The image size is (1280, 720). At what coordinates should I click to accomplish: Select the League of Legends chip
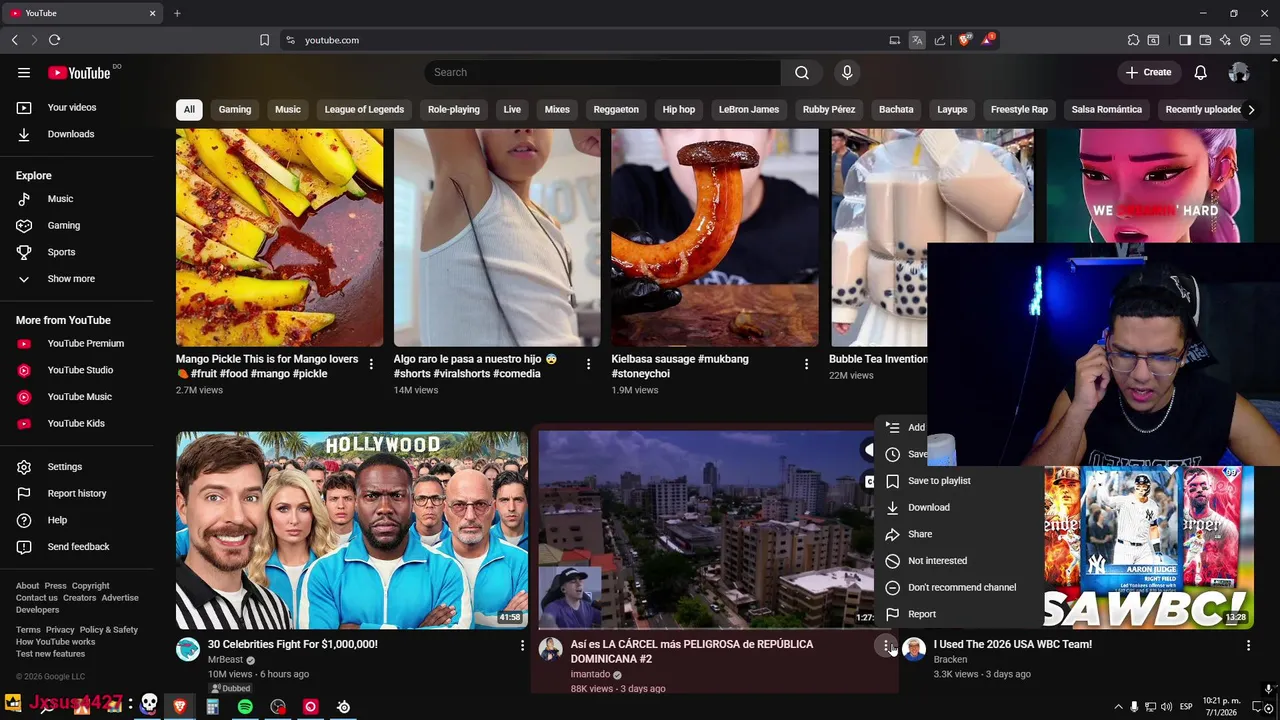pyautogui.click(x=364, y=109)
